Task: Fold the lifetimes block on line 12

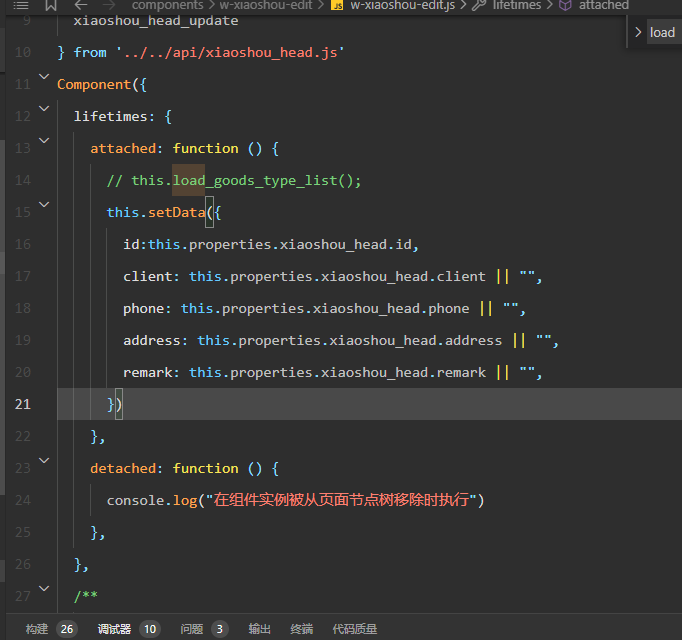Action: tap(43, 109)
